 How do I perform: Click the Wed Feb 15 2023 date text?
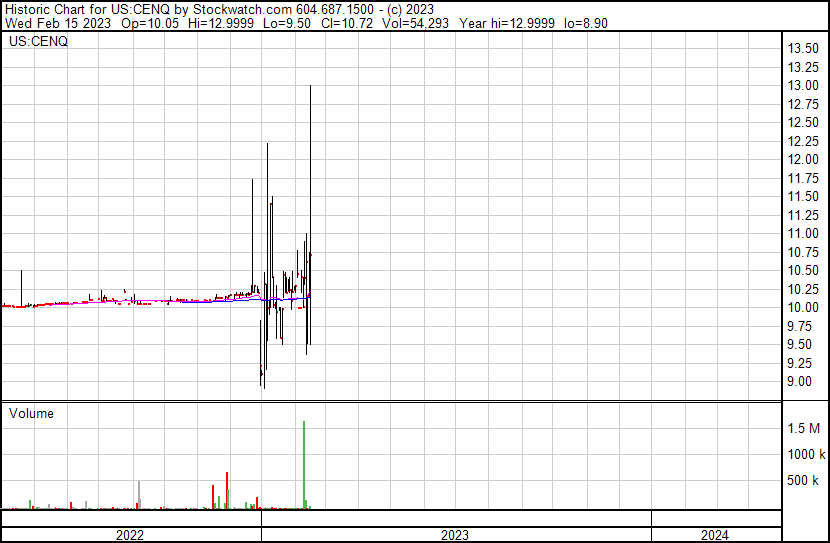click(x=46, y=23)
